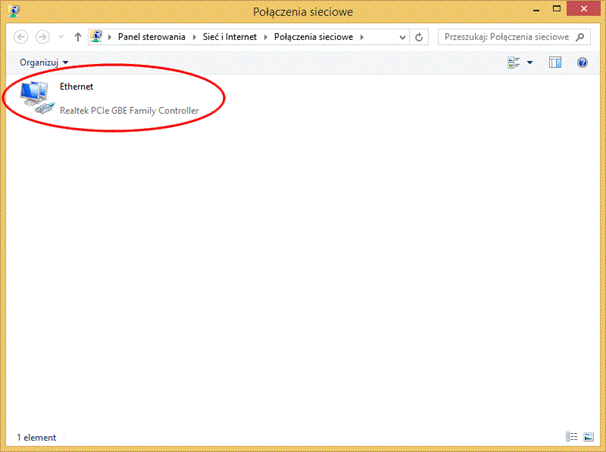Screen dimensions: 606x452
Task: Open recent locations dropdown arrow
Action: click(x=61, y=37)
